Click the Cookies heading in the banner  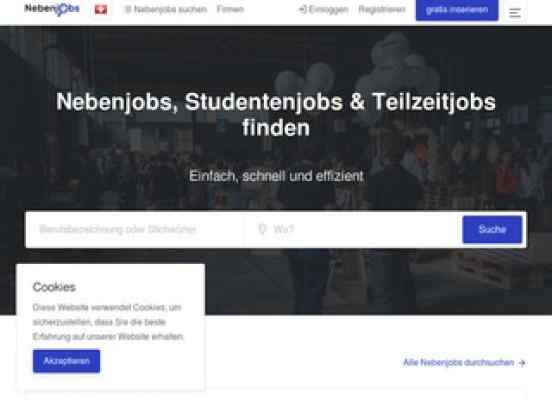click(54, 287)
